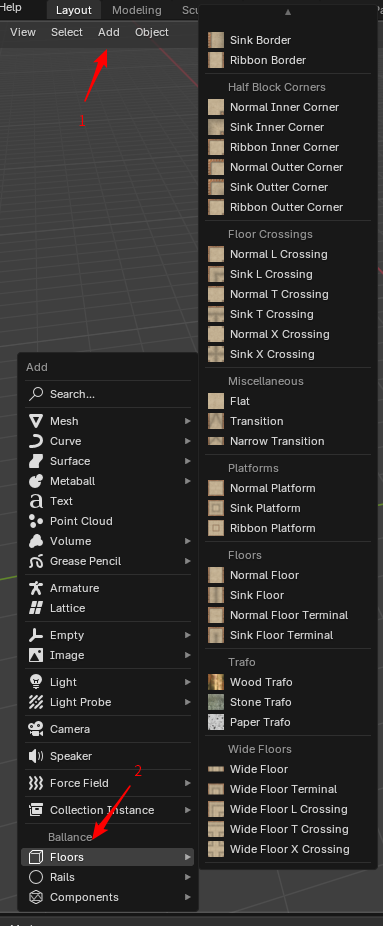Click the Stone Trafo texture icon
The width and height of the screenshot is (383, 926).
(216, 702)
